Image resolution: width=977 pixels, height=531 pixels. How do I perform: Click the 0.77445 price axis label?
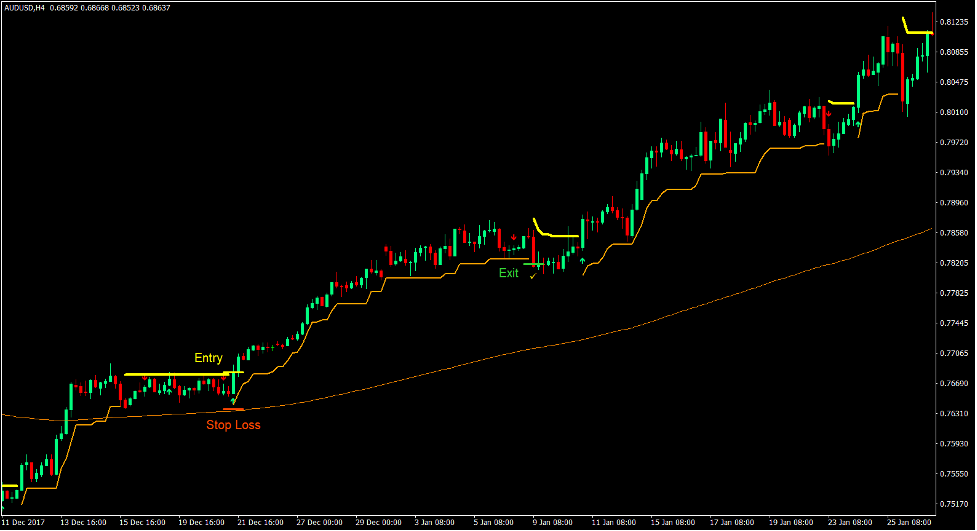point(954,323)
